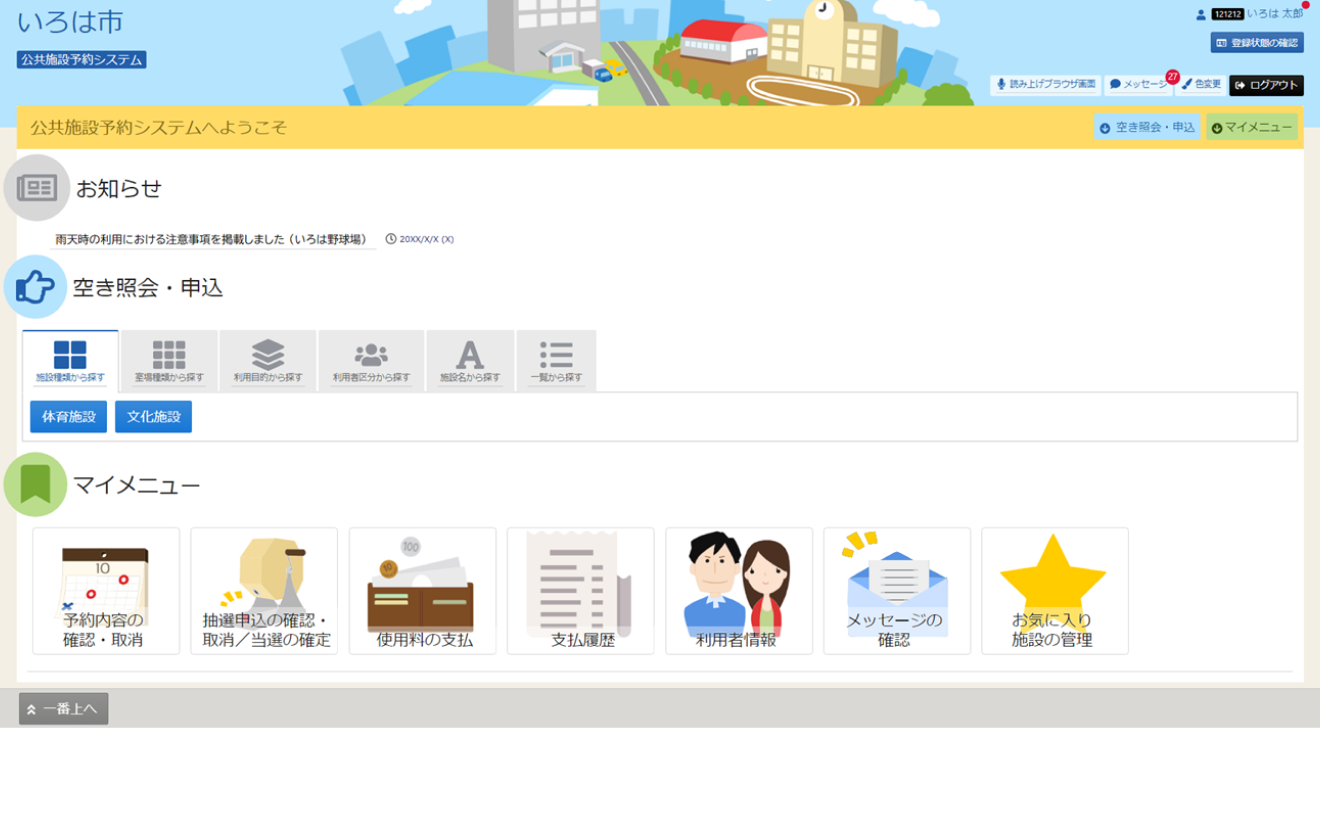Viewport: 1320px width, 840px height.
Task: Open the 読み上げブラウザ画面 button
Action: click(x=1046, y=85)
